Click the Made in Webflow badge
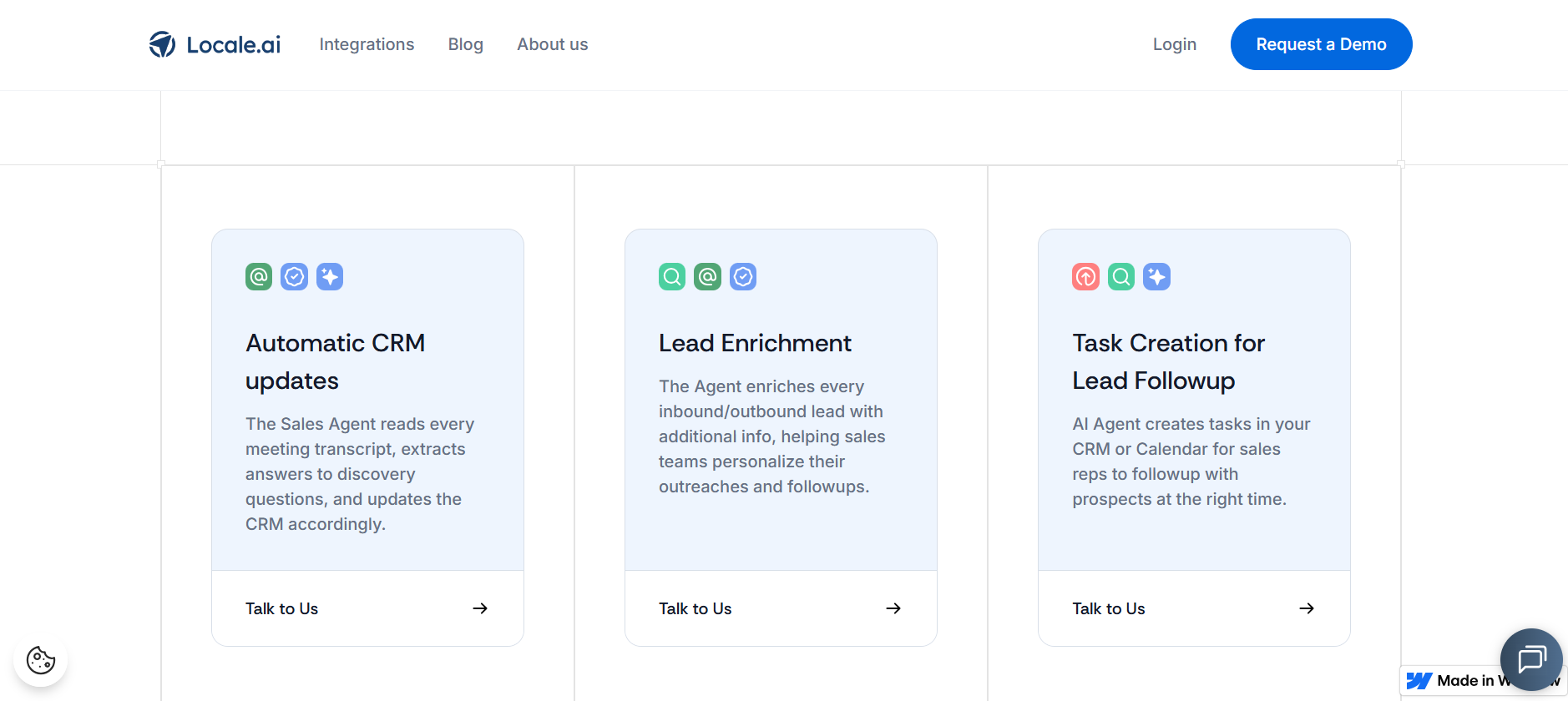 tap(1451, 681)
